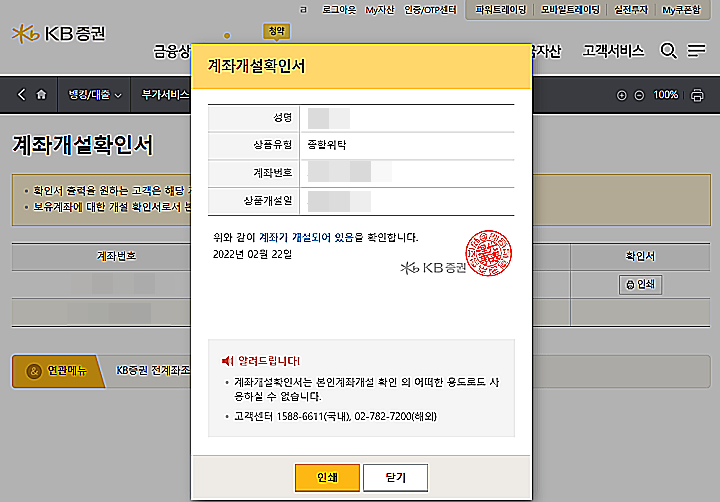Click the yellow 인쇄 button in dialog

pos(327,478)
